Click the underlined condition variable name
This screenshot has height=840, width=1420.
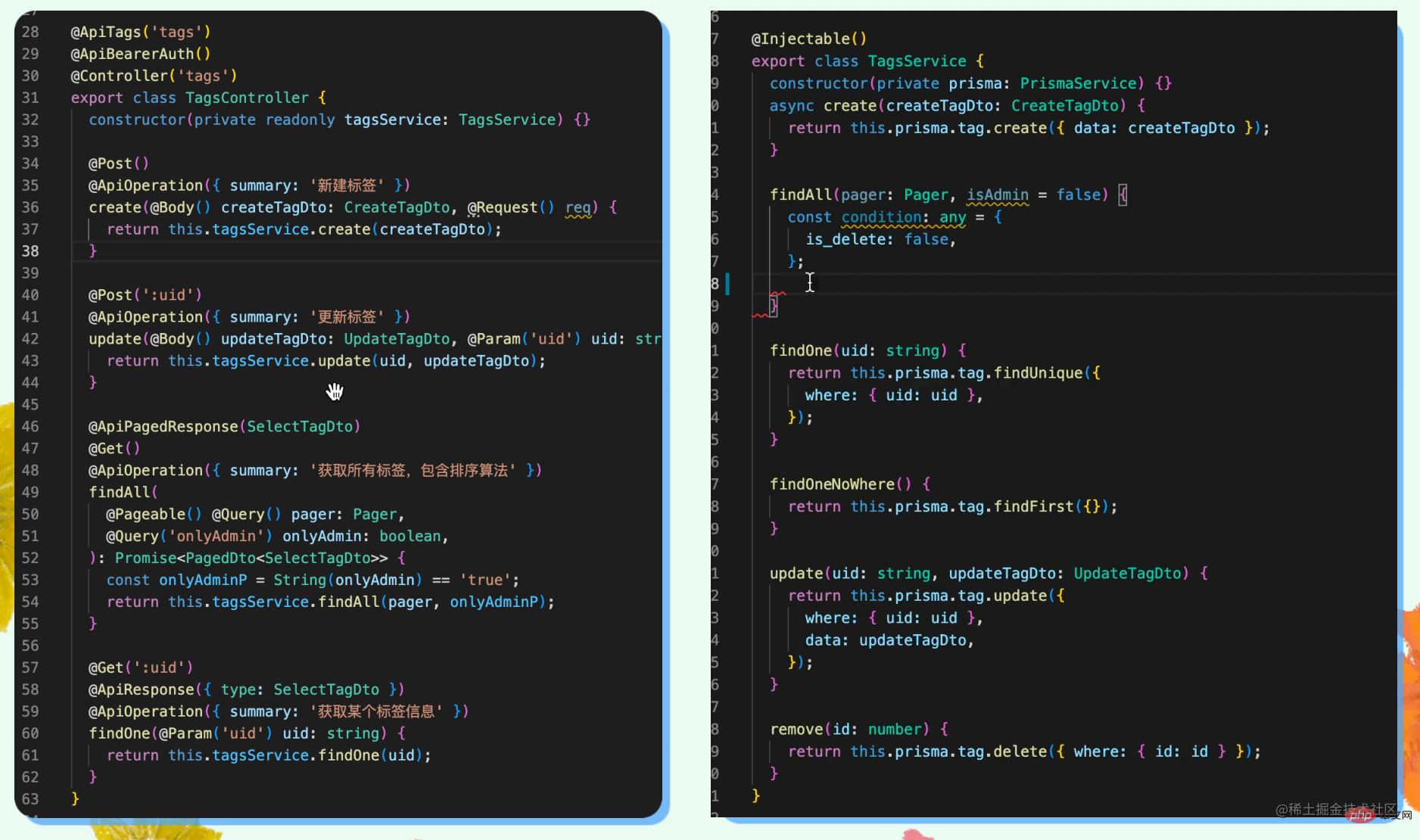(x=881, y=217)
